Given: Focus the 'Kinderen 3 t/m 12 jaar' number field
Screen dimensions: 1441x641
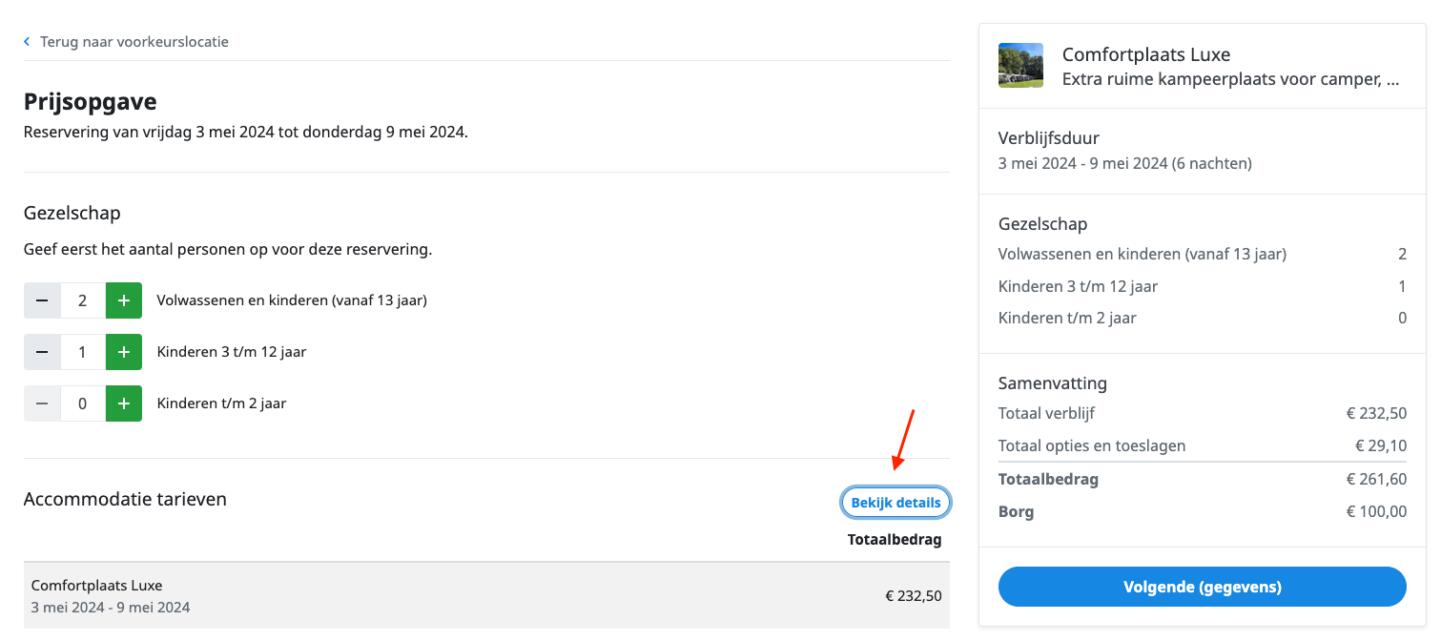Looking at the screenshot, I should [83, 353].
